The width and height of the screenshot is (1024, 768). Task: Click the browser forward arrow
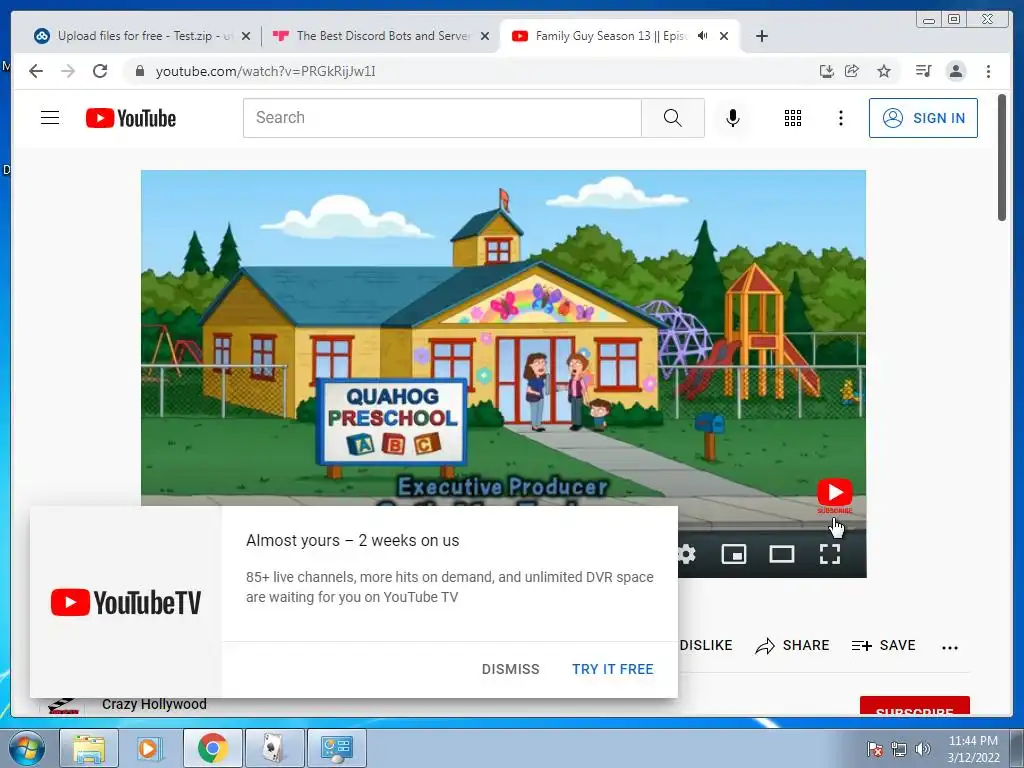point(68,71)
